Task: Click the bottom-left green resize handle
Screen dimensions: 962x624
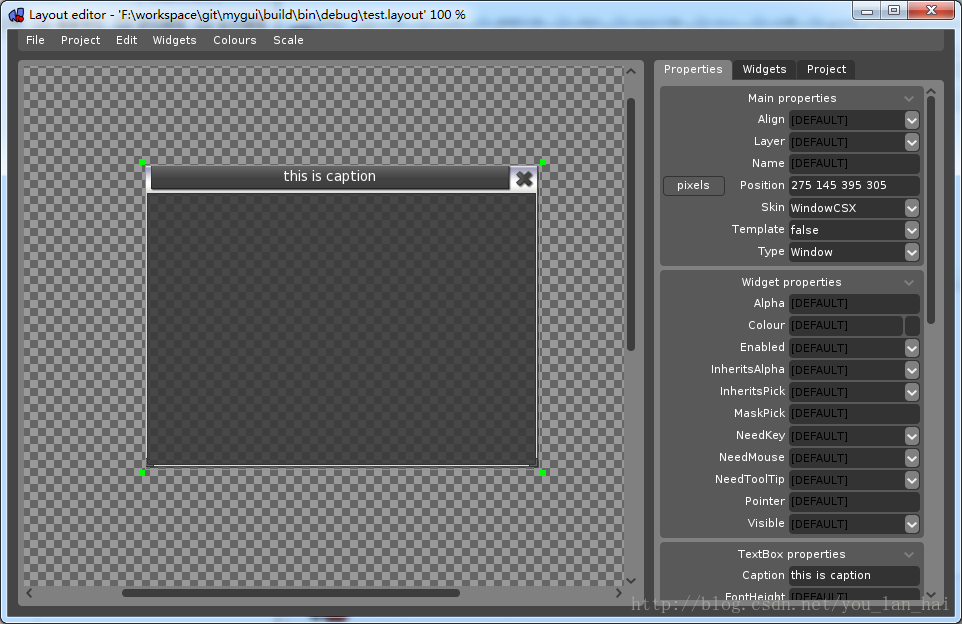Action: coord(142,473)
